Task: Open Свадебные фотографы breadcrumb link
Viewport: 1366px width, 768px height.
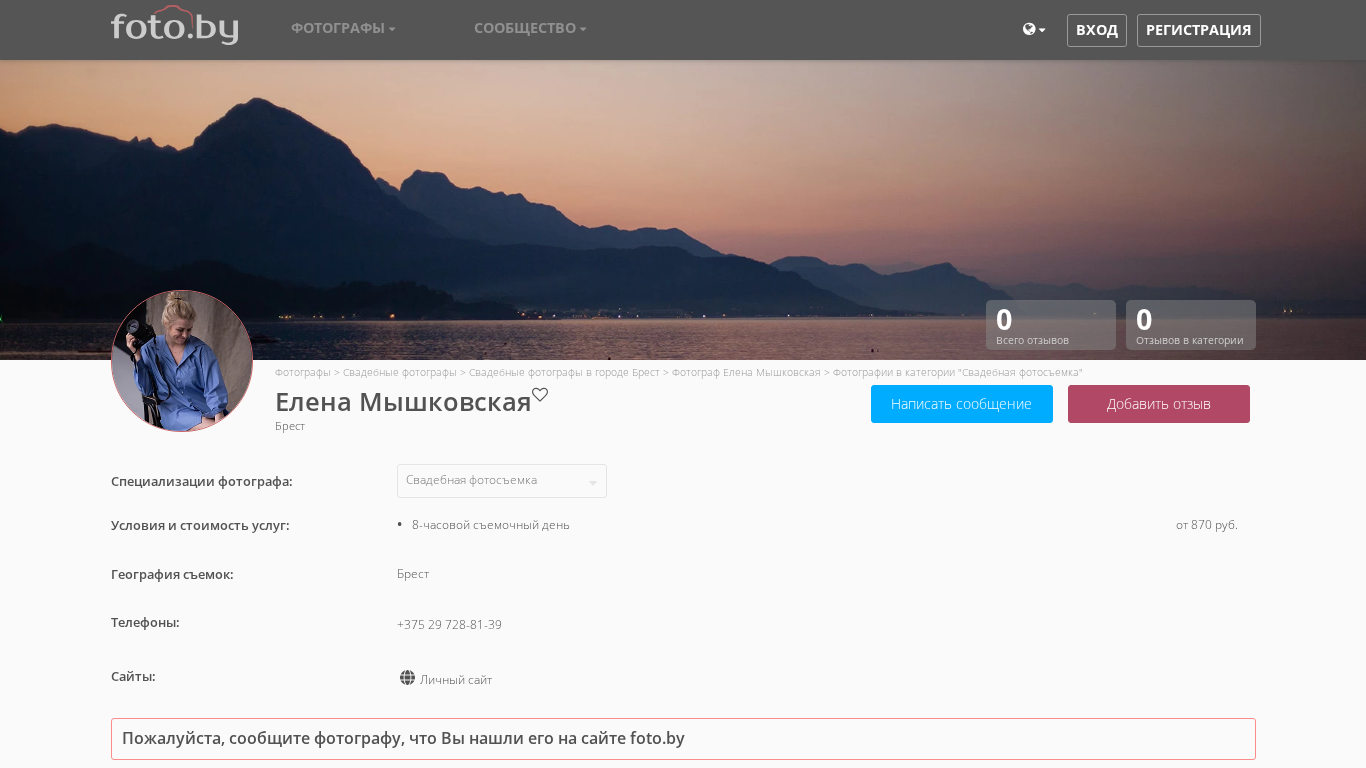Action: pyautogui.click(x=399, y=372)
